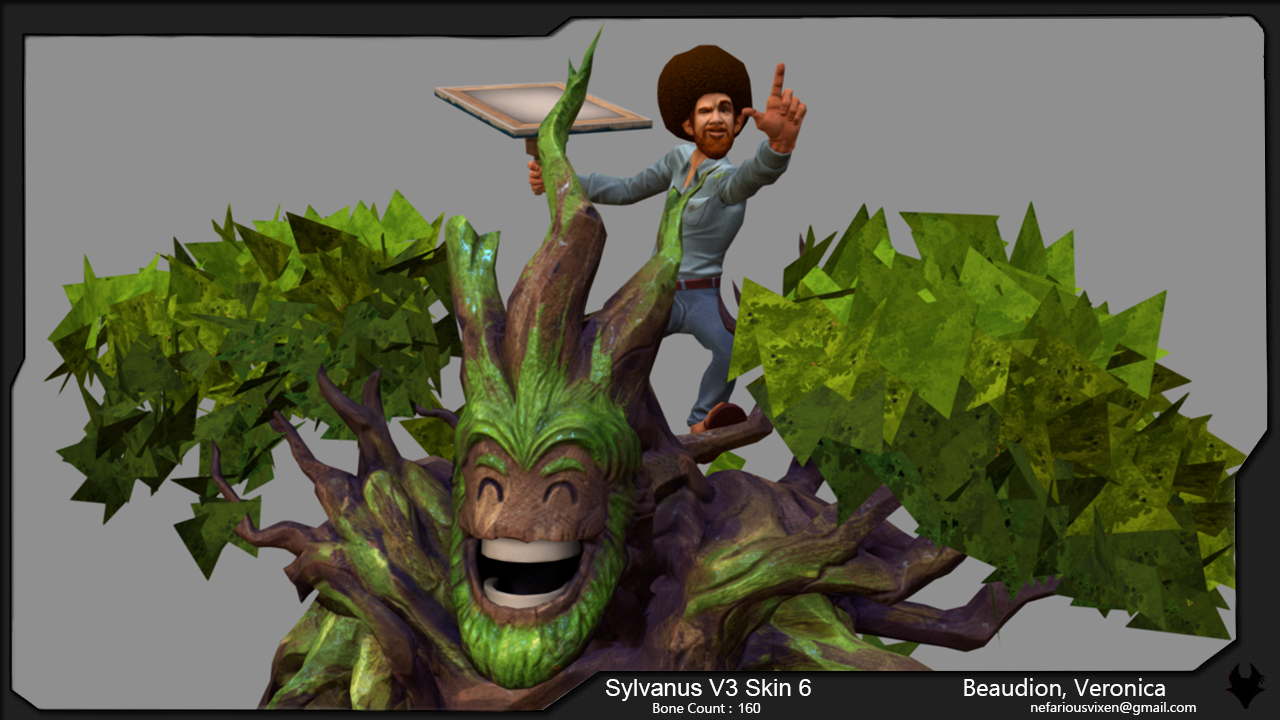1280x720 pixels.
Task: Click the "Sylvanus V3 Skin 6" title text
Action: pyautogui.click(x=708, y=688)
